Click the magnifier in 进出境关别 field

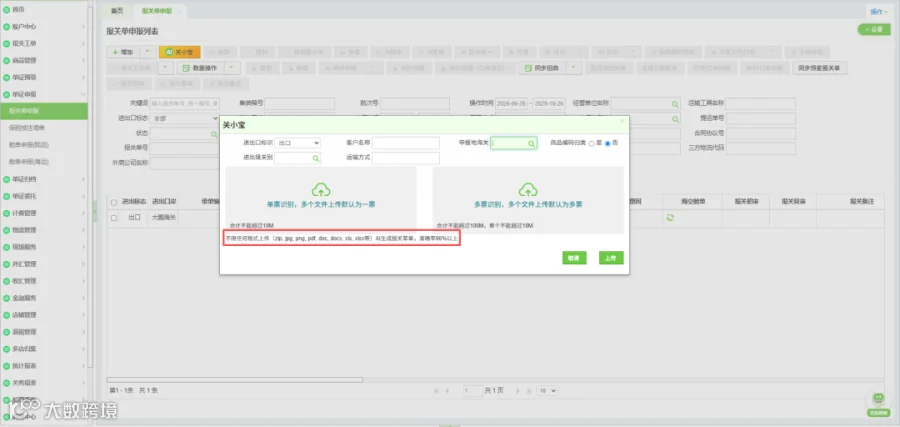[x=316, y=158]
